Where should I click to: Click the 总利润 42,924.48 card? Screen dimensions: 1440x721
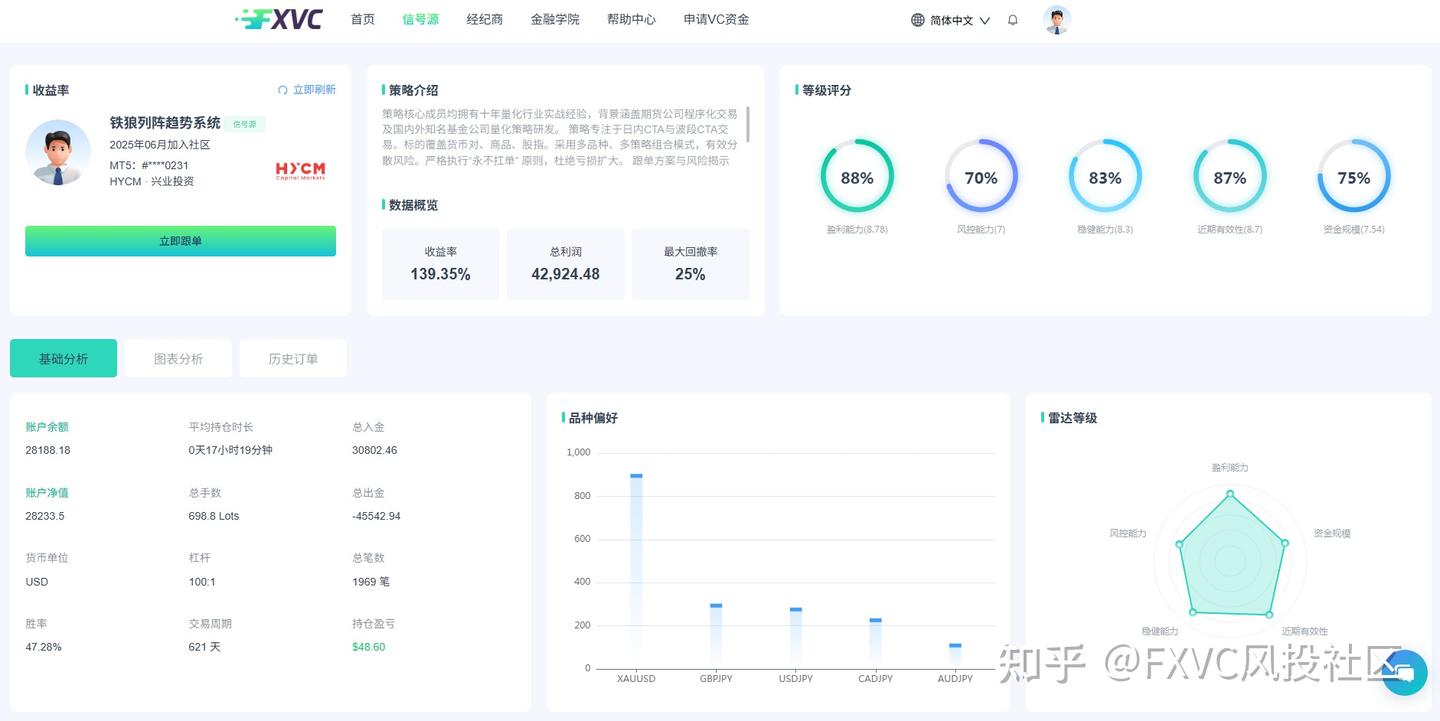(x=566, y=264)
